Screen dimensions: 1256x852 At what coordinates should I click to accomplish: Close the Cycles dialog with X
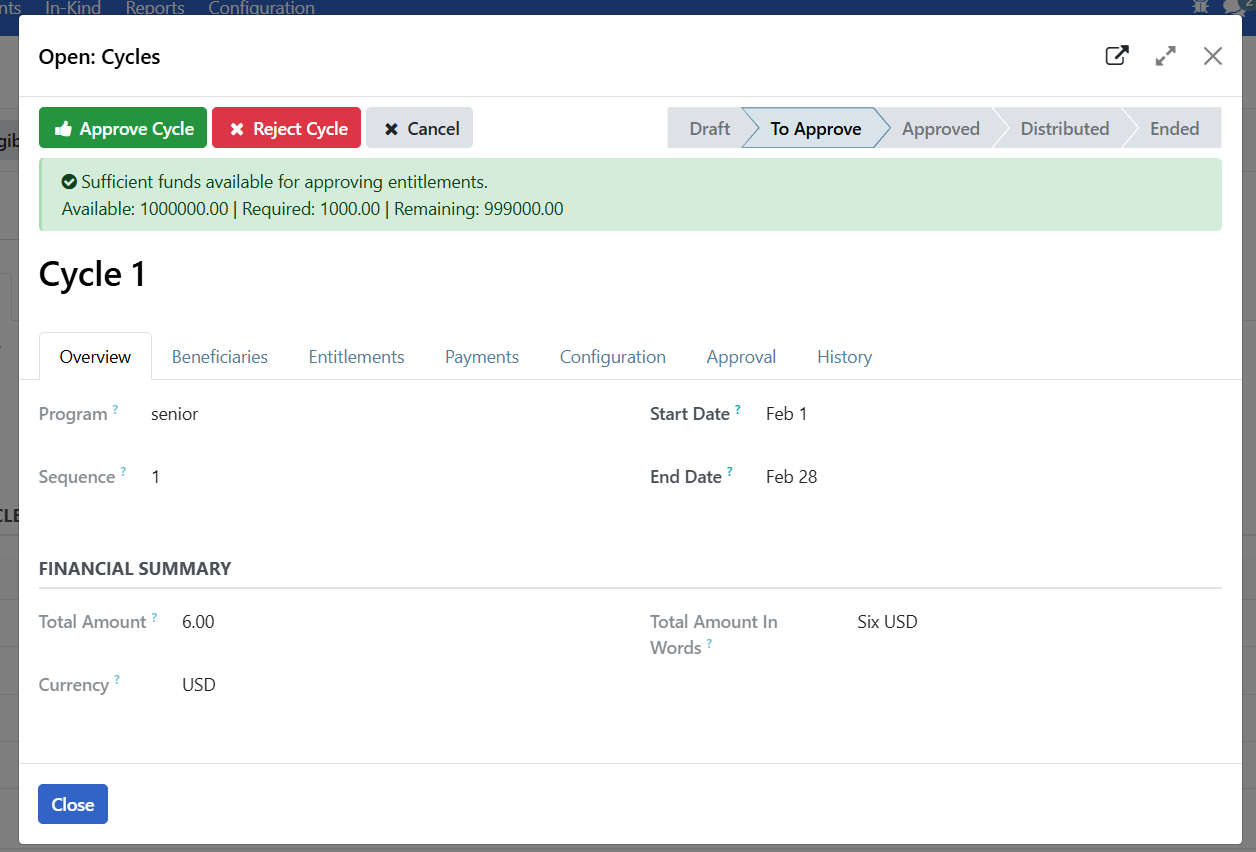click(1213, 56)
